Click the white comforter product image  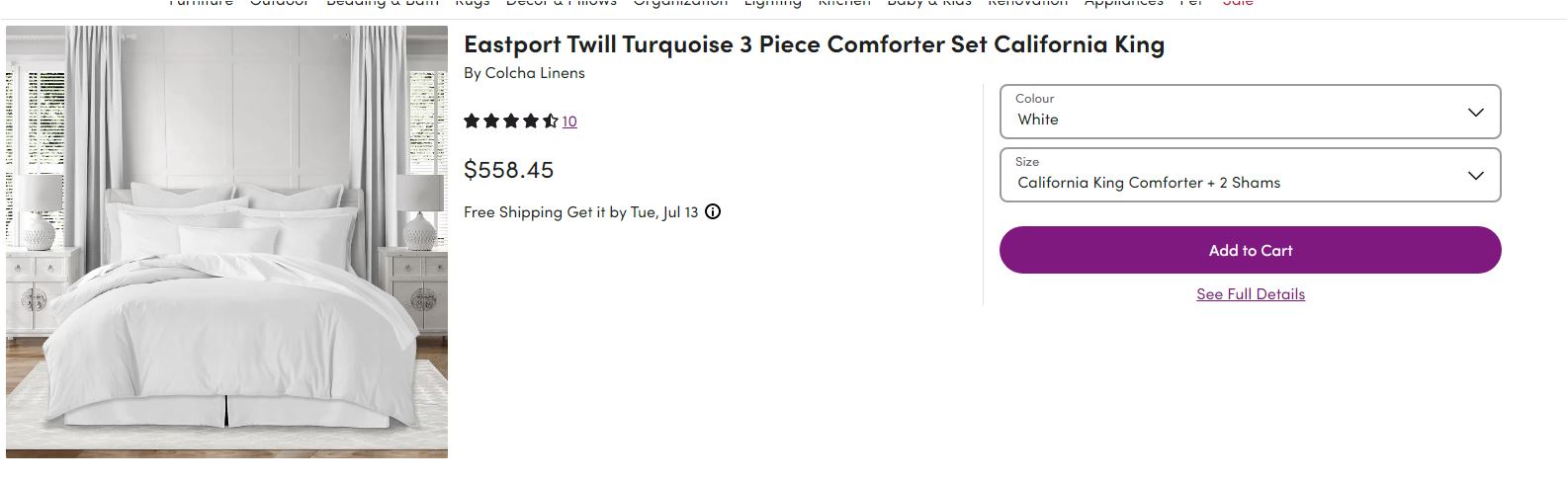[226, 242]
